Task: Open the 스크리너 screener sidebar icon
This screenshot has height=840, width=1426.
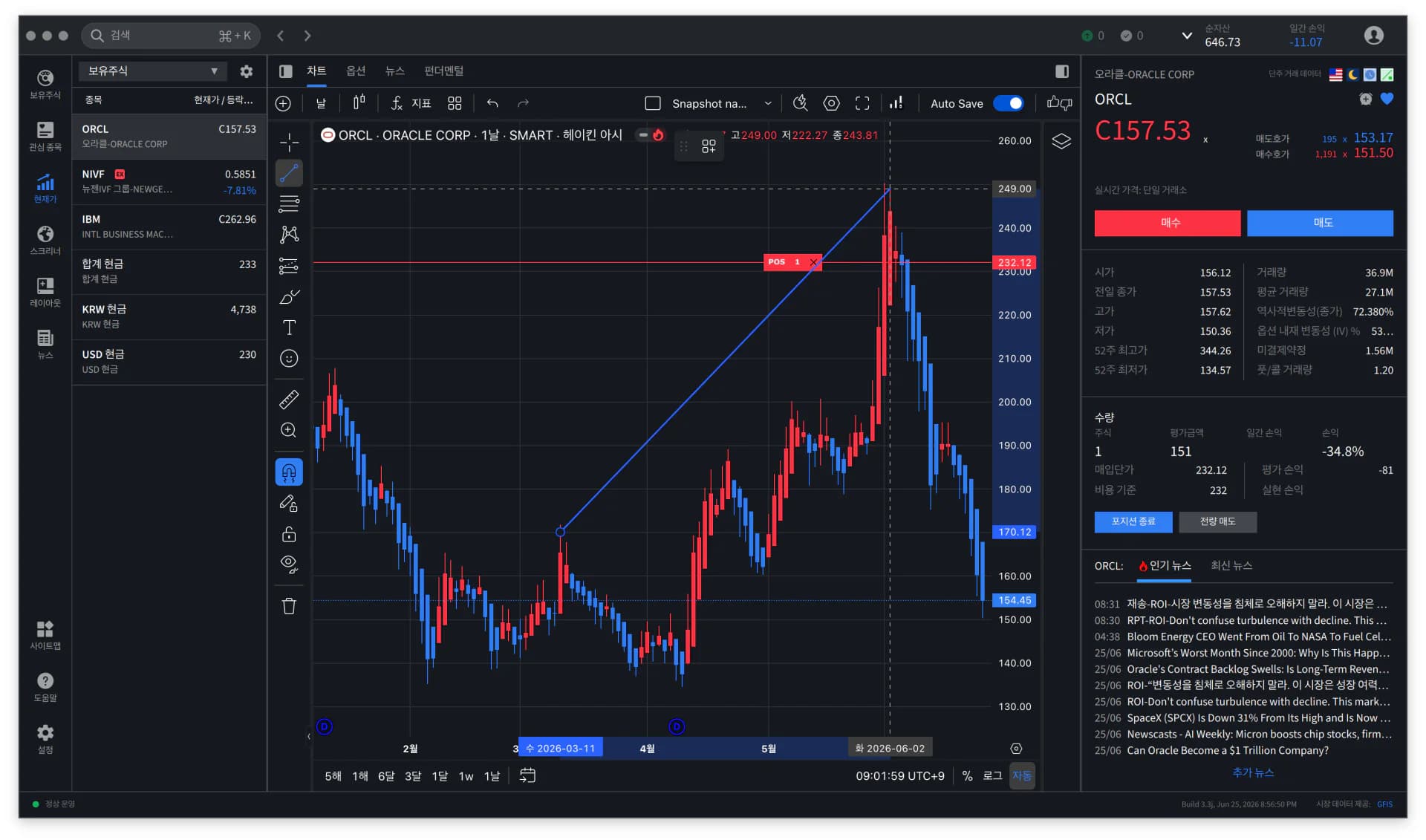Action: 45,240
